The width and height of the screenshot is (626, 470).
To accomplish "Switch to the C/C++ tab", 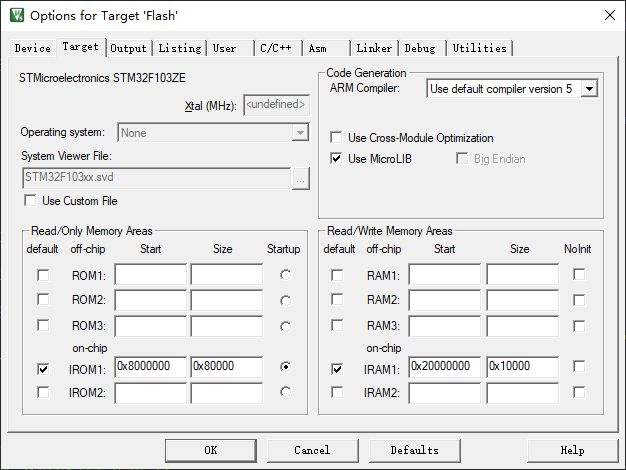I will tap(278, 48).
